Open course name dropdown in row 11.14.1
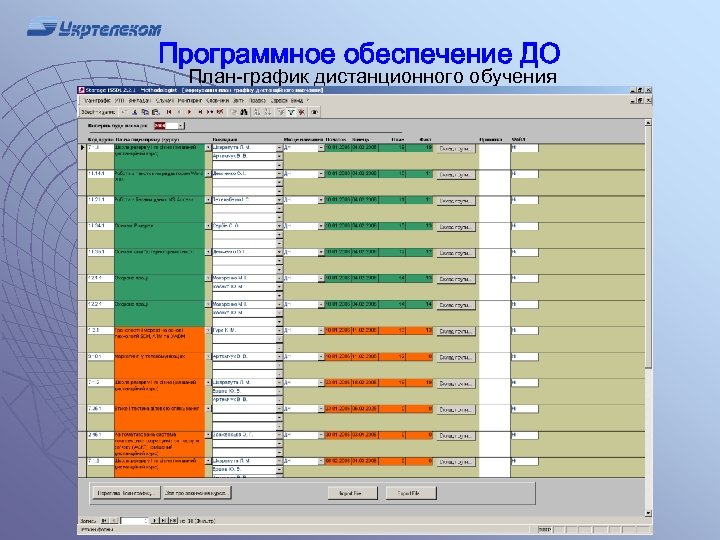This screenshot has height=540, width=720. pyautogui.click(x=208, y=174)
